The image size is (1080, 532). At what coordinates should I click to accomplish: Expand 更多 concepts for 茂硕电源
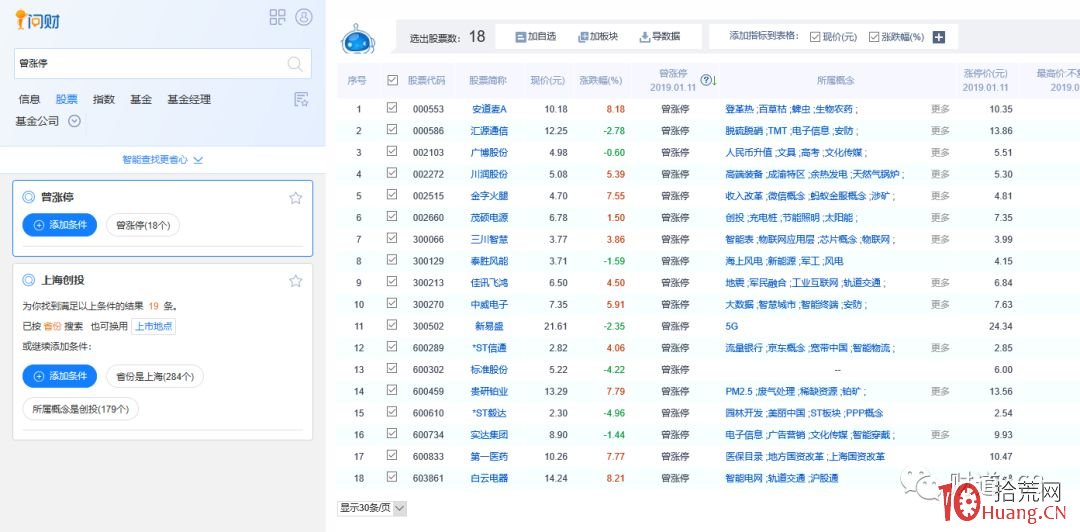[940, 218]
